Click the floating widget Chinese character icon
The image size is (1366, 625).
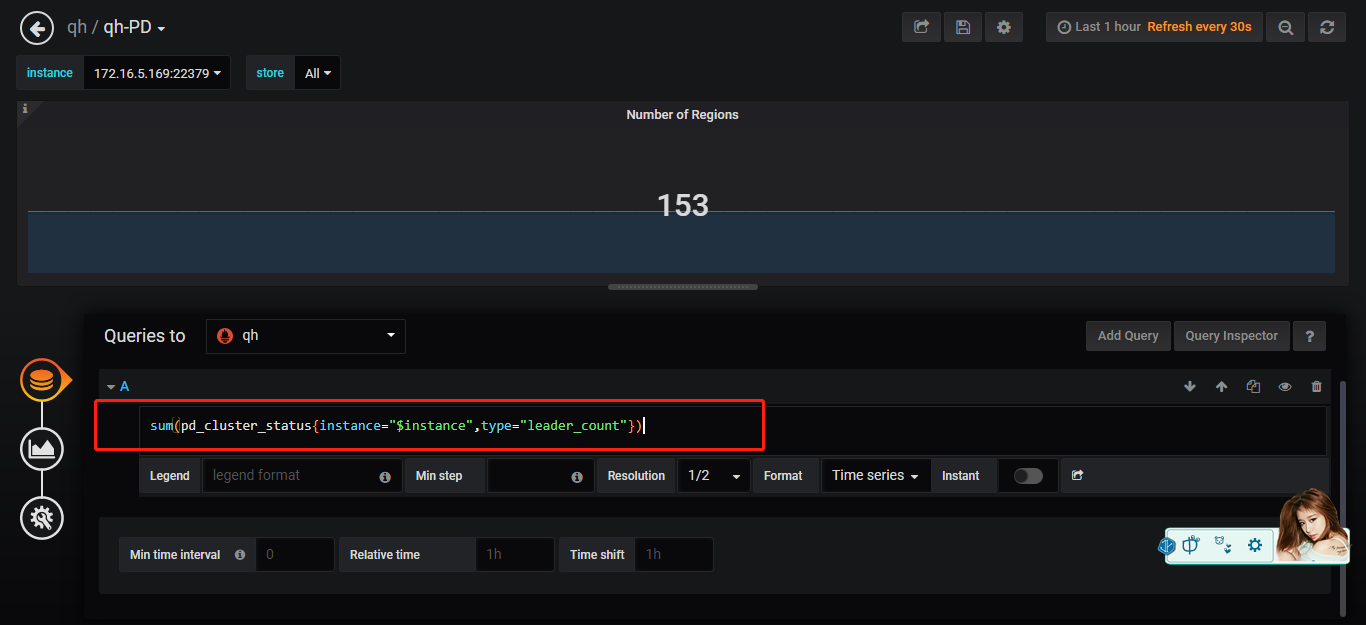(1191, 545)
